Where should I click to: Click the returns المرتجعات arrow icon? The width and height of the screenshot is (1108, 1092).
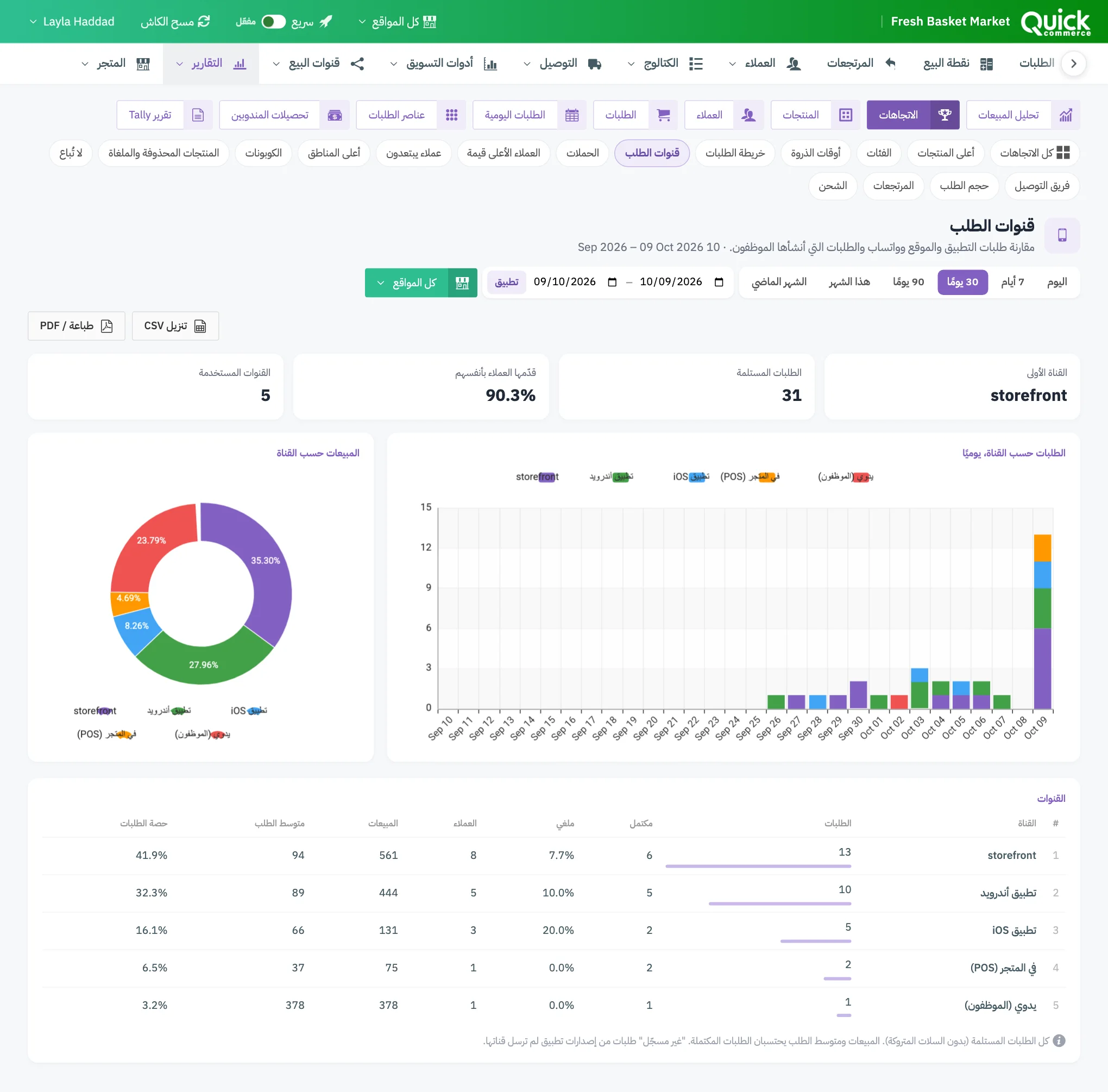pos(890,63)
